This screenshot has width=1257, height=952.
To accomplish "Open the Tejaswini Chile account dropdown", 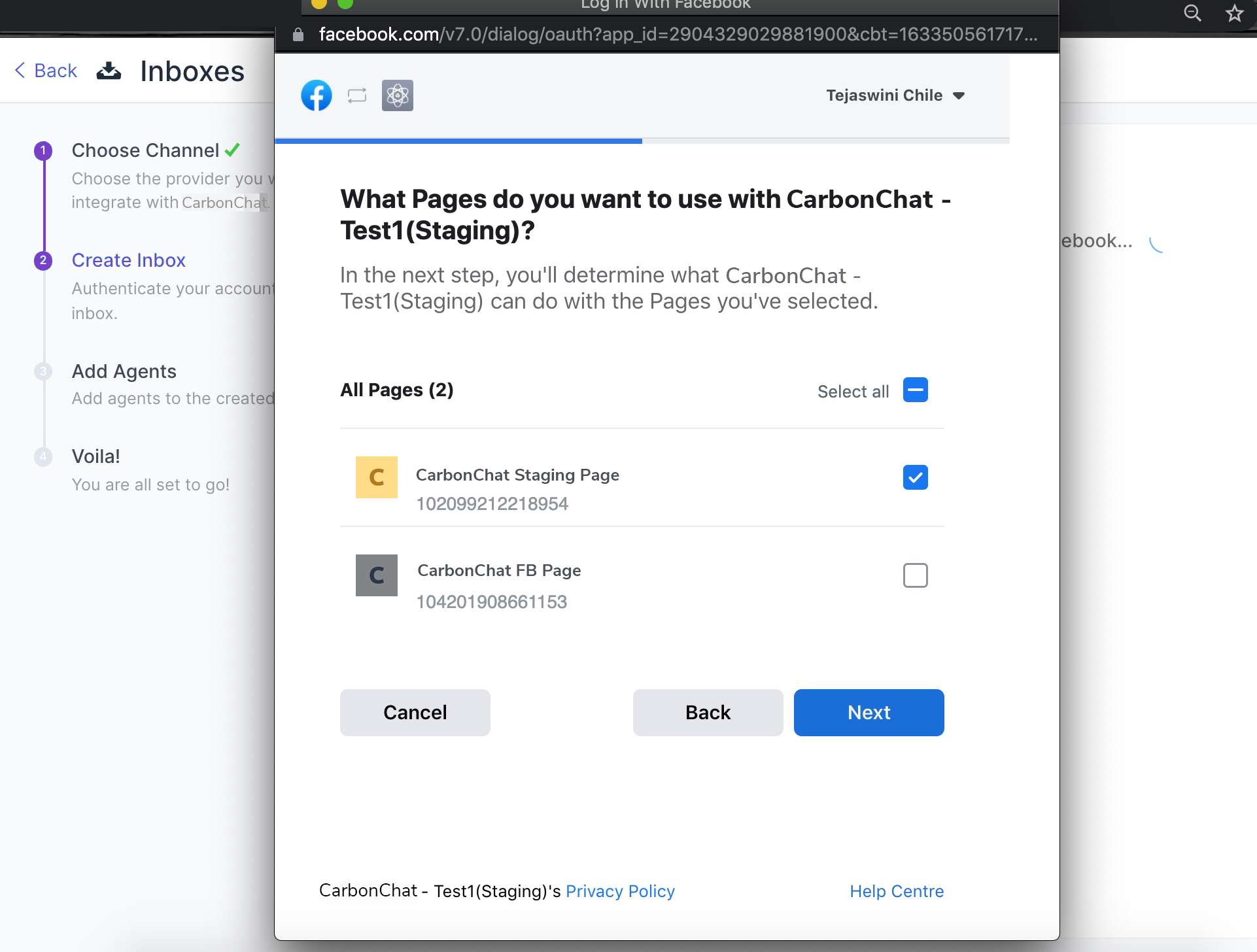I will tap(895, 95).
